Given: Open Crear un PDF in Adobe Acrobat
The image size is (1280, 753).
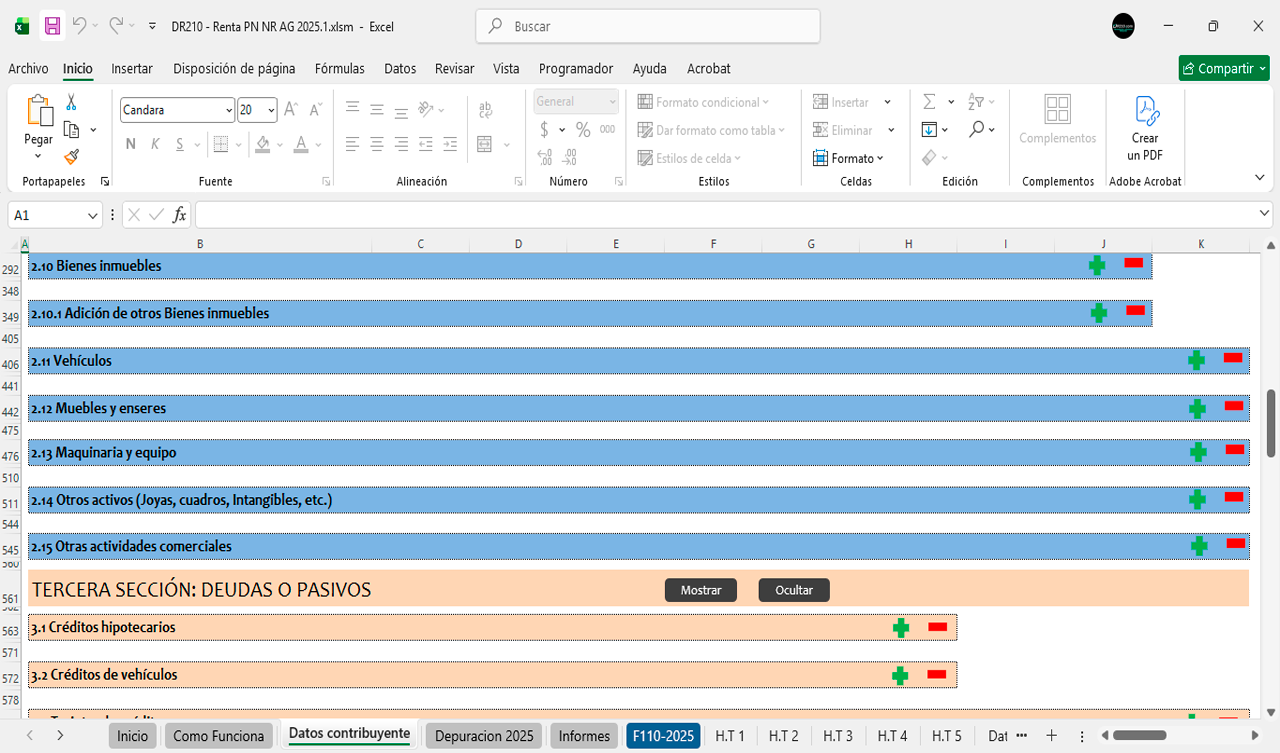Looking at the screenshot, I should click(1145, 128).
